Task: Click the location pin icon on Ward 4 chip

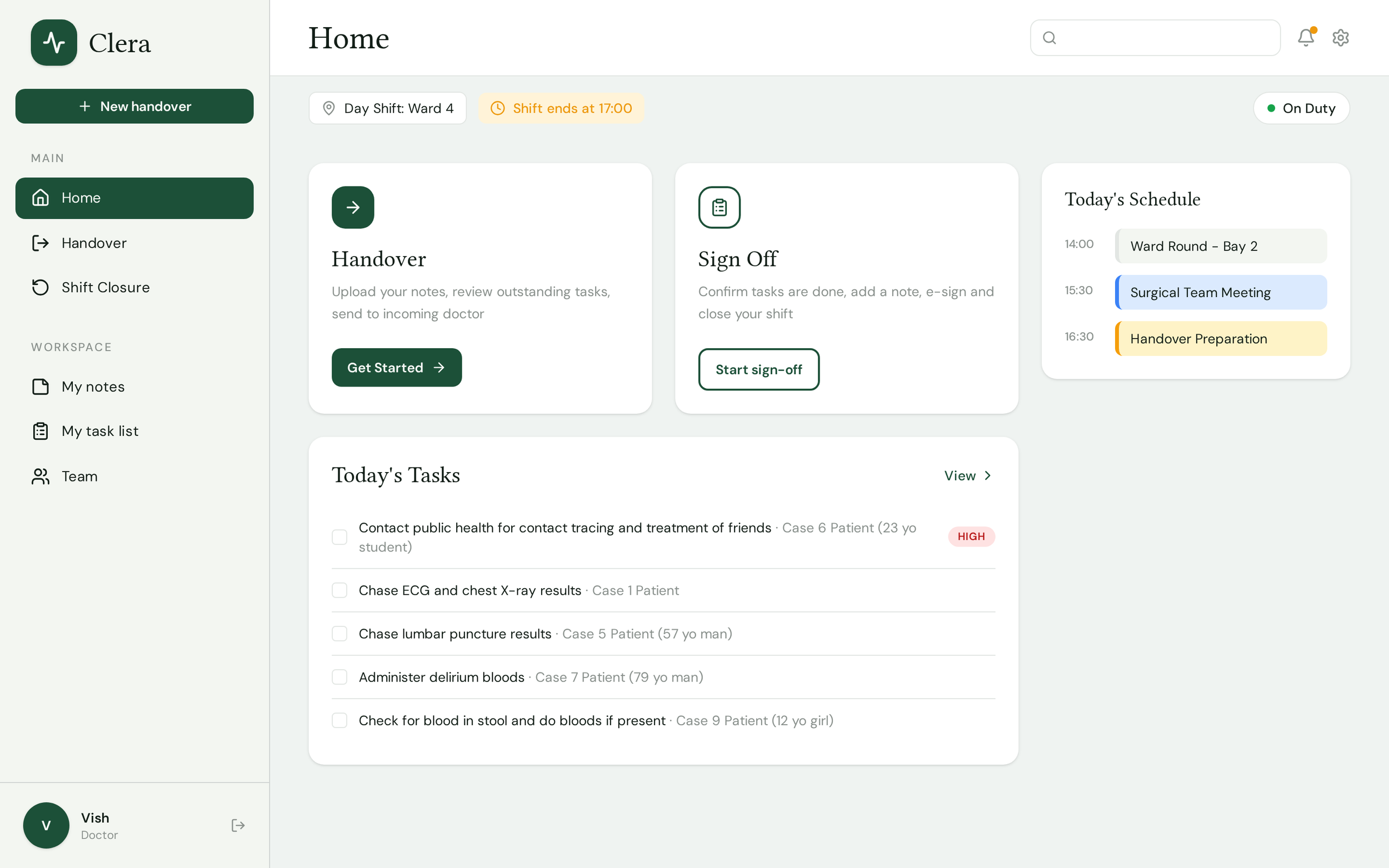Action: tap(328, 108)
